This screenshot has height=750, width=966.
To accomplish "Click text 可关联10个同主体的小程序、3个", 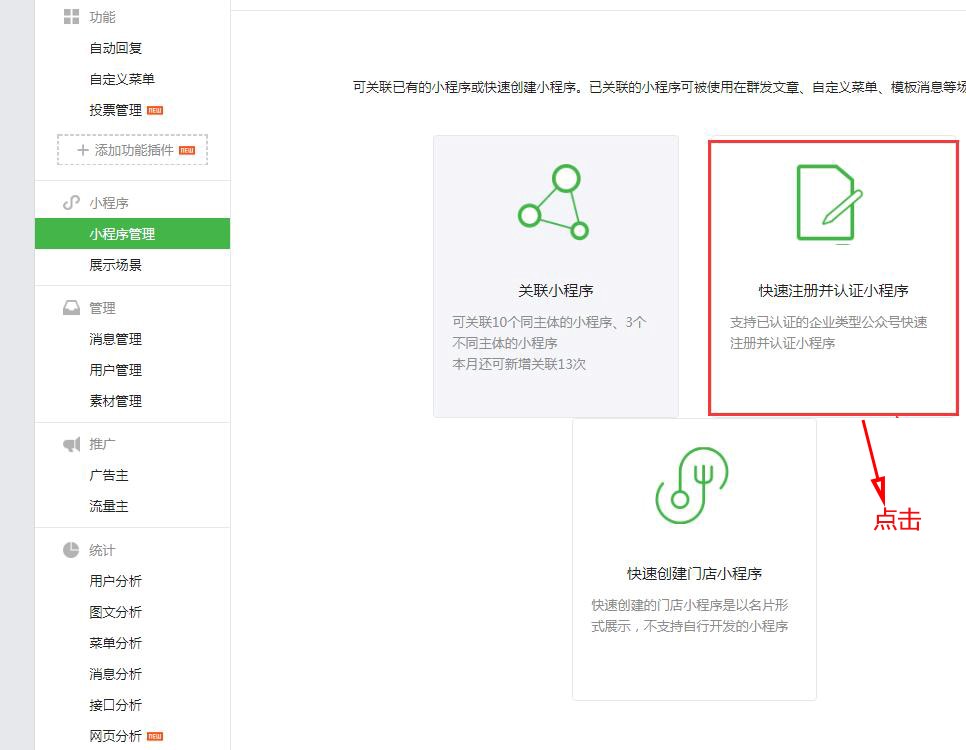I will [x=549, y=322].
